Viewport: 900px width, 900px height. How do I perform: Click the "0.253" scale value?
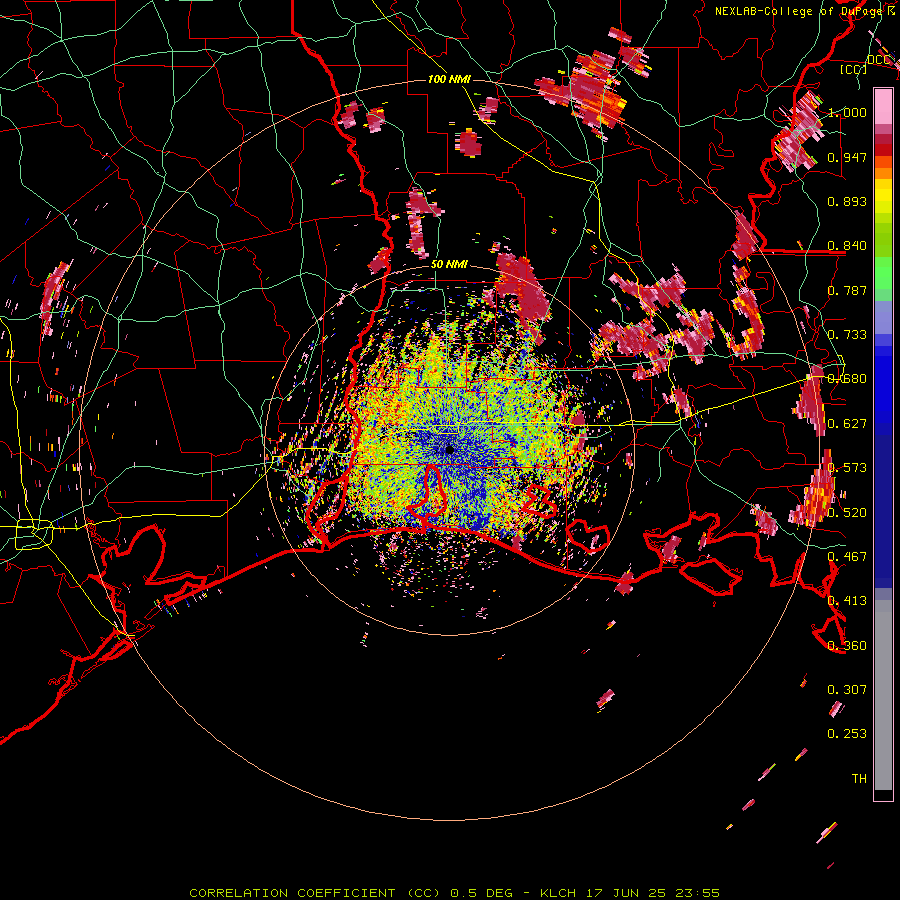point(847,734)
